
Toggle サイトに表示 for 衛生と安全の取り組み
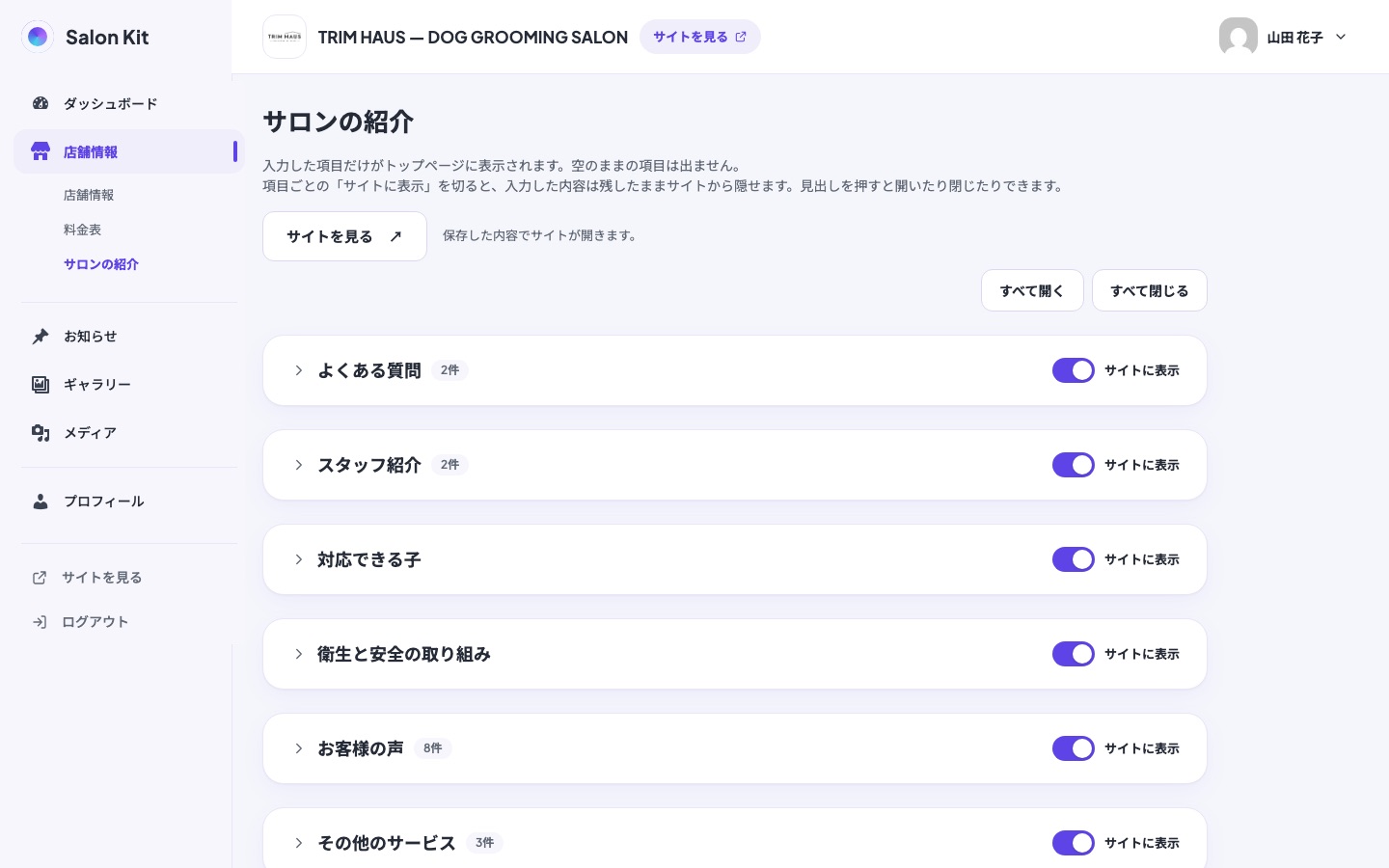[x=1074, y=654]
